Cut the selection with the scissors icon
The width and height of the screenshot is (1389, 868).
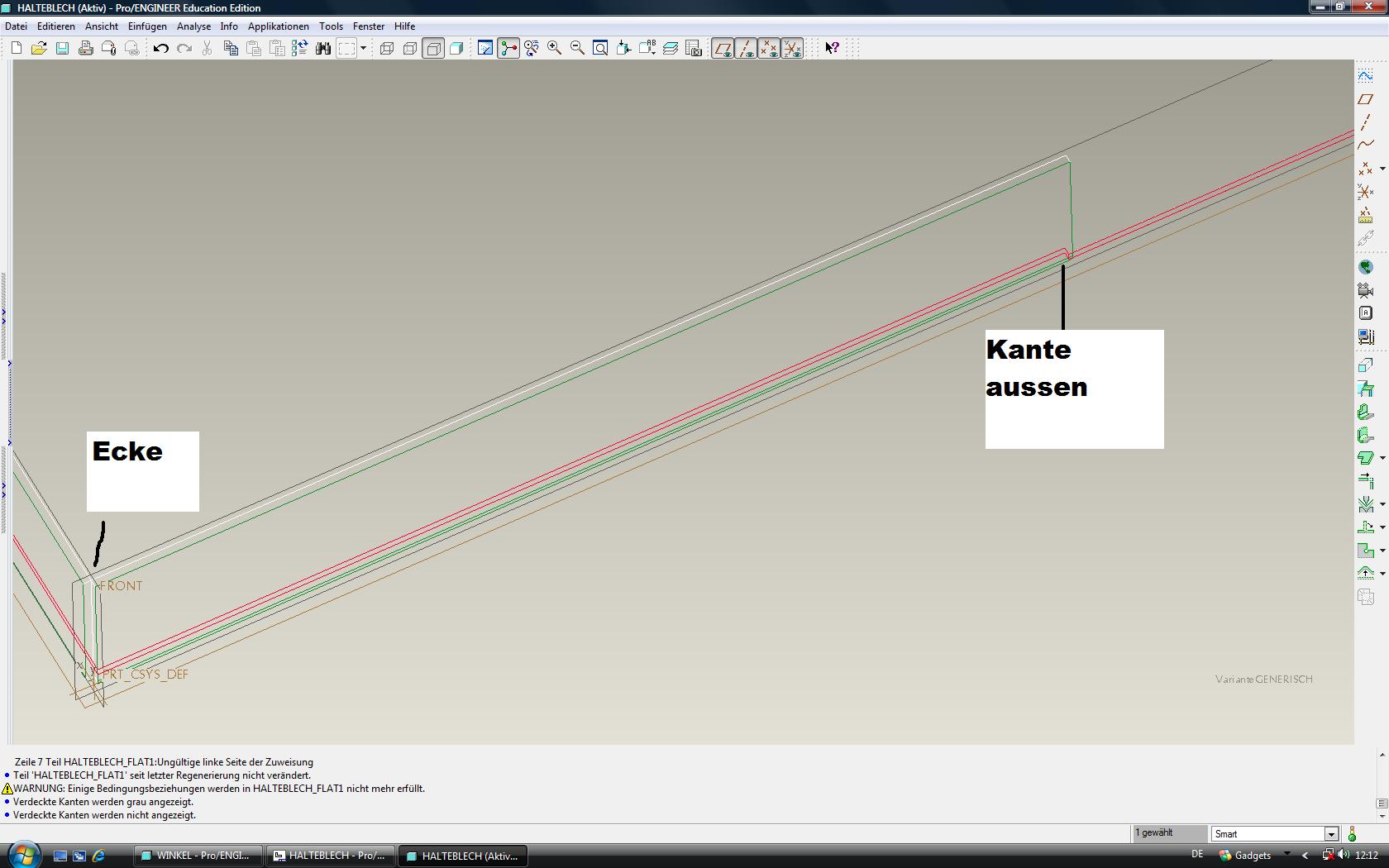click(x=208, y=48)
